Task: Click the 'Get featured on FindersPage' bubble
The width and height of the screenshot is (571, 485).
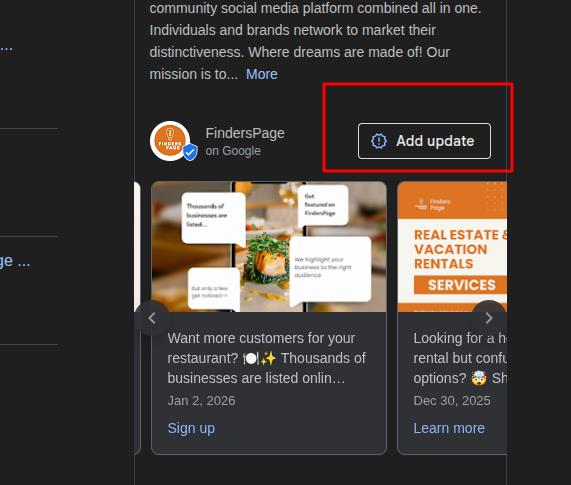Action: click(x=323, y=205)
